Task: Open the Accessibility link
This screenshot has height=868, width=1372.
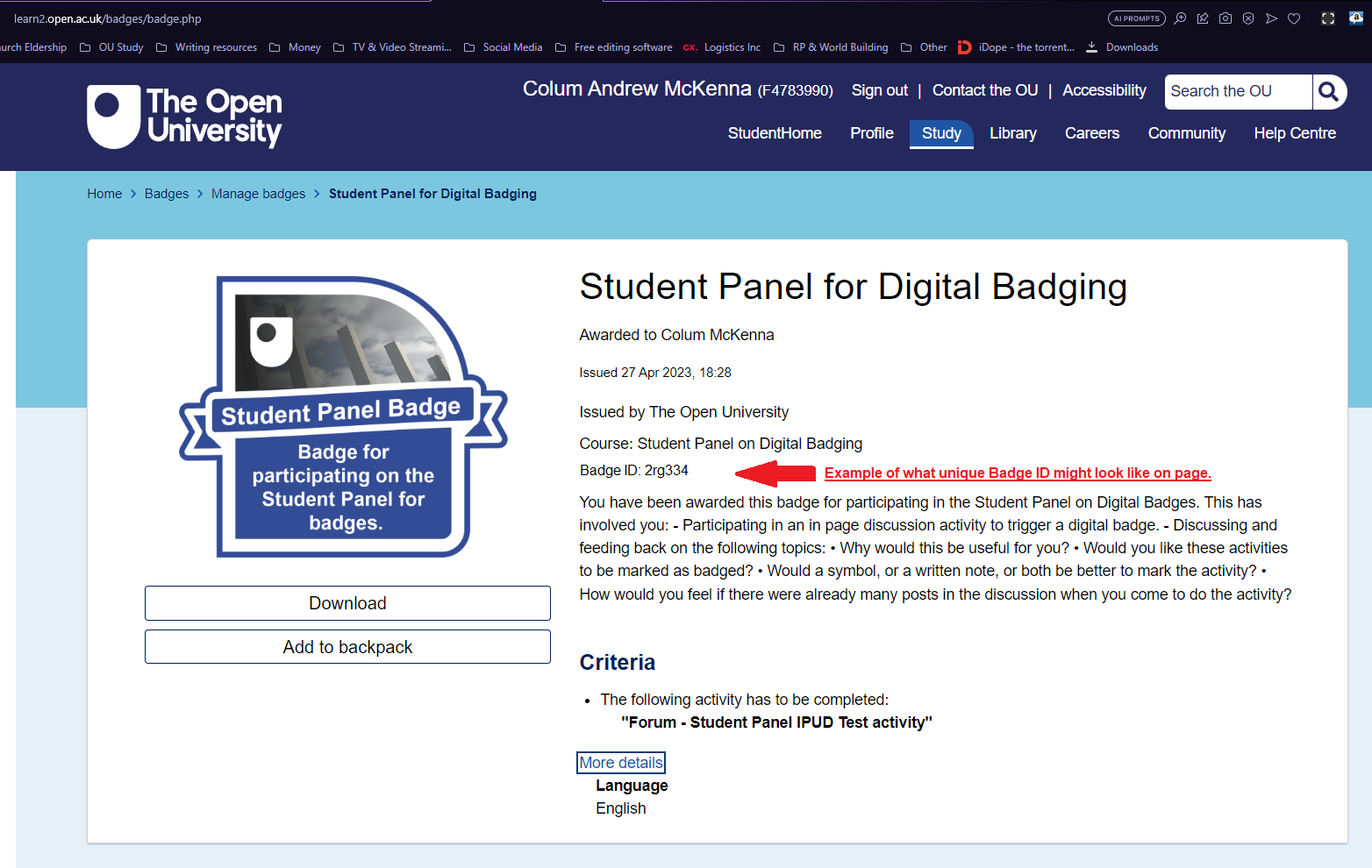Action: 1104,90
